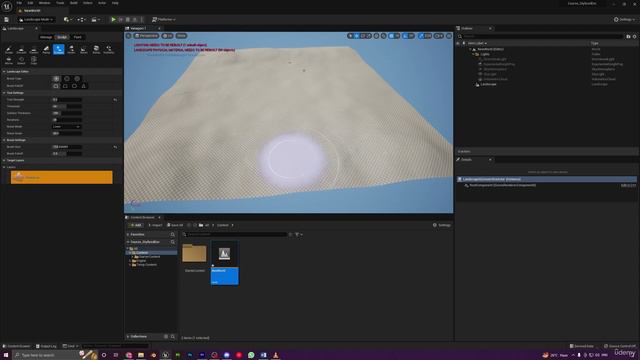Select the Mirror landscape tool
640x360 pixels.
pos(9,61)
